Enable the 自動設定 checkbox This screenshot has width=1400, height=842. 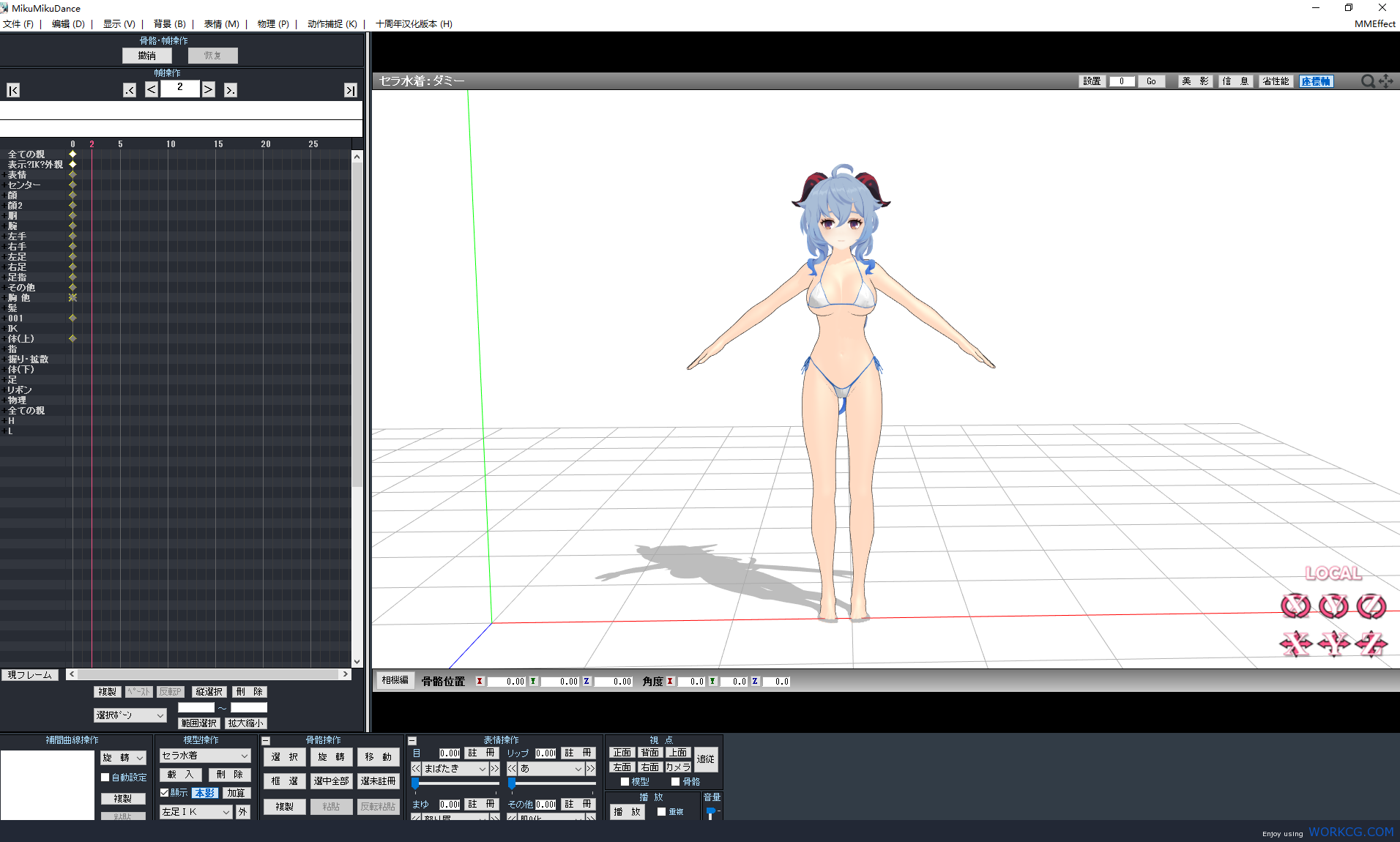105,778
